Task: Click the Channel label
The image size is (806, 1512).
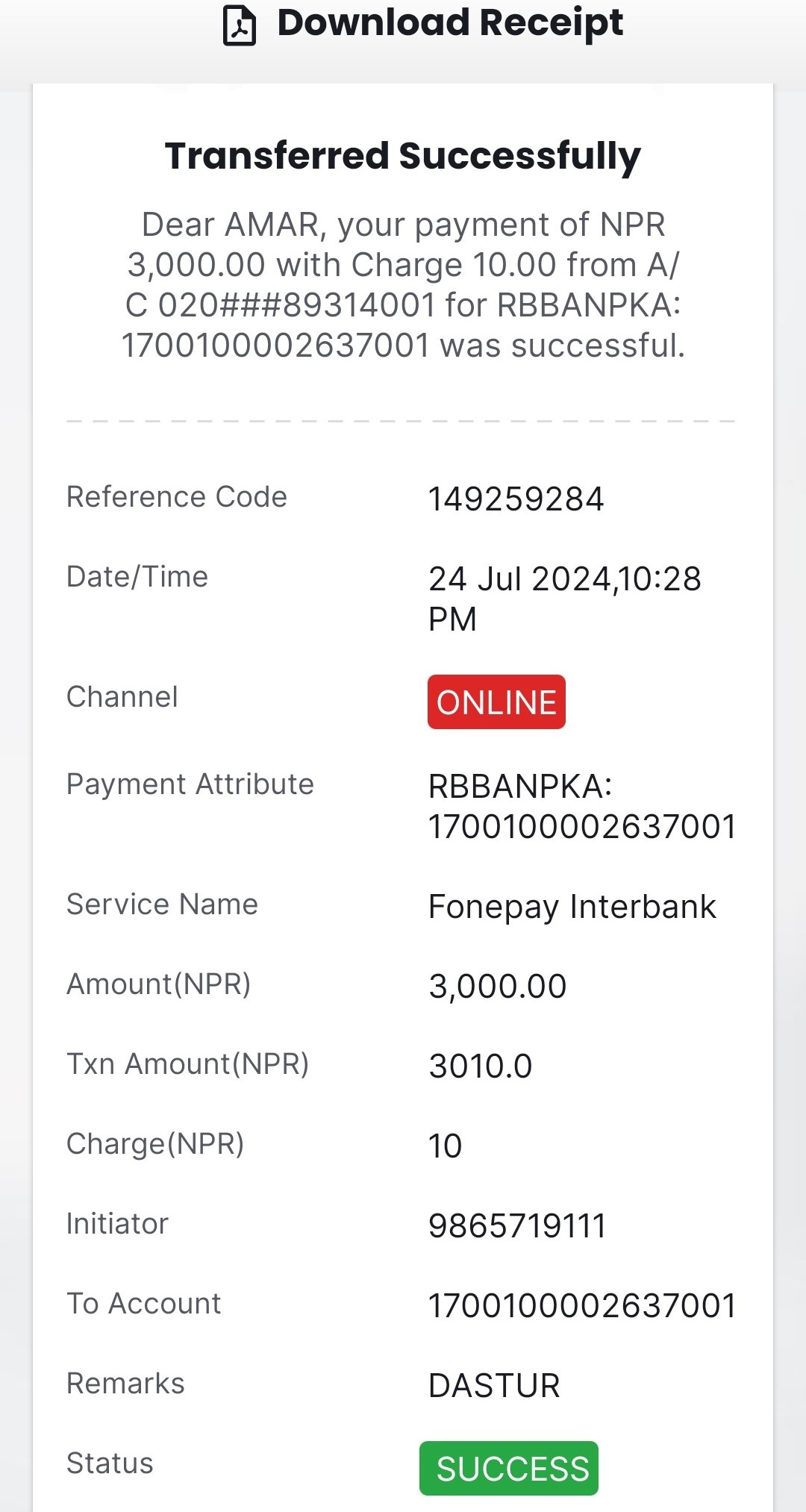Action: point(122,697)
